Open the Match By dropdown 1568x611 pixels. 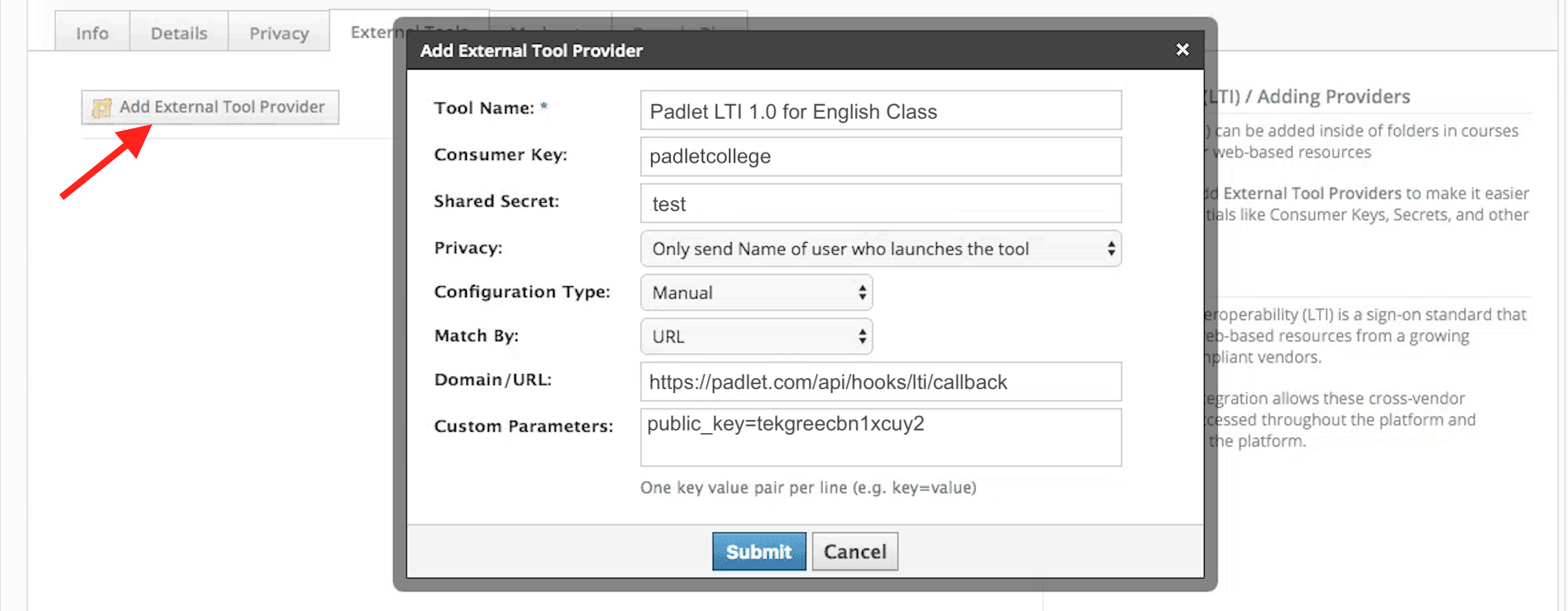coord(756,337)
